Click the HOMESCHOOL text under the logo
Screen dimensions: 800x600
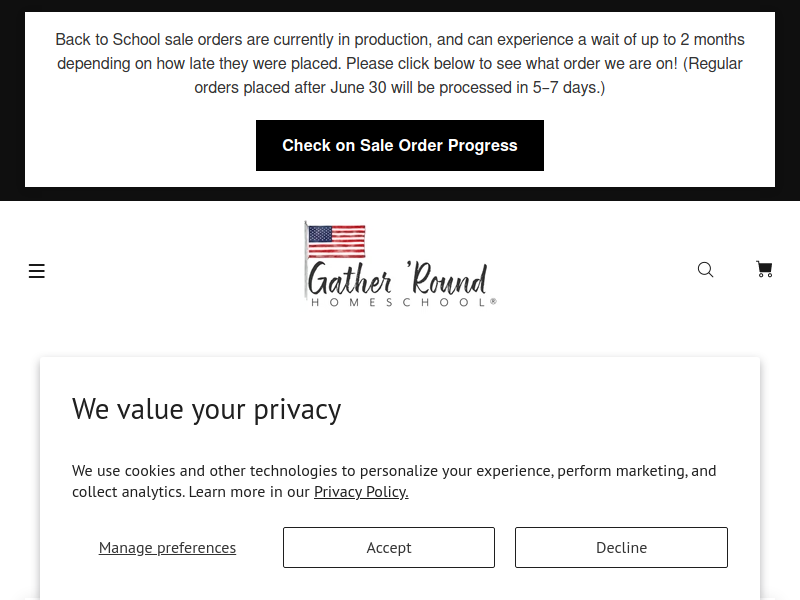[x=404, y=303]
